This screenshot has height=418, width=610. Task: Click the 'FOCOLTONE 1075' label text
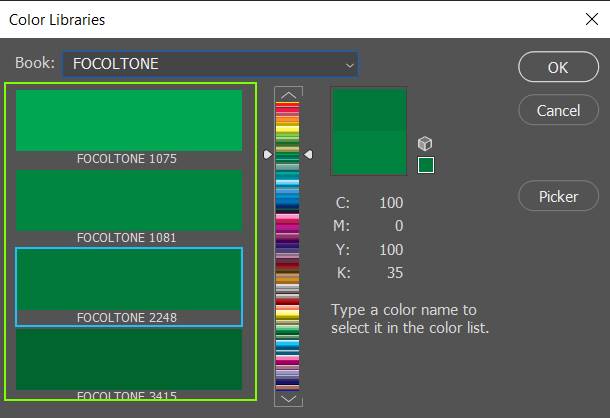[127, 159]
